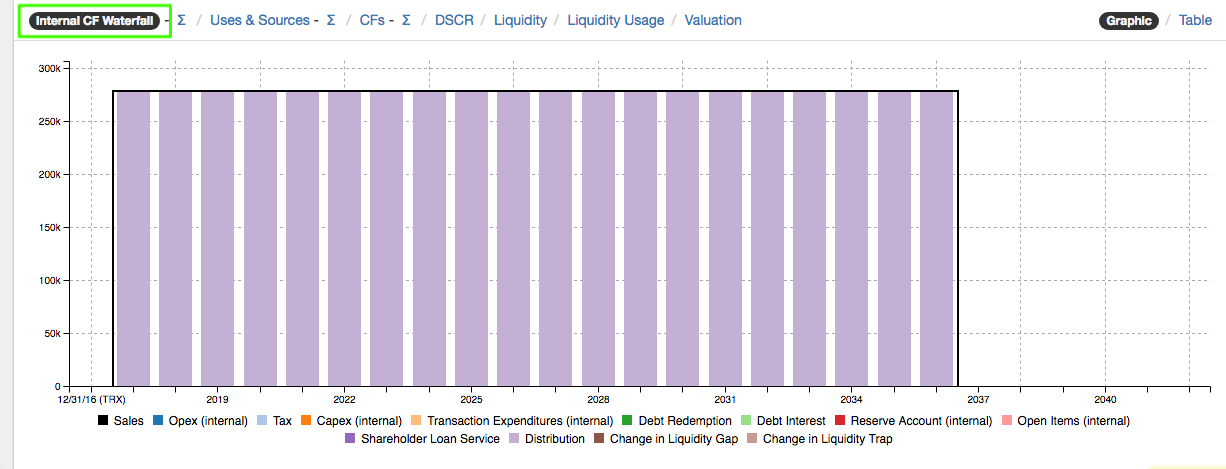This screenshot has width=1226, height=469.
Task: Click the Tax legend color swatch
Action: (x=262, y=421)
